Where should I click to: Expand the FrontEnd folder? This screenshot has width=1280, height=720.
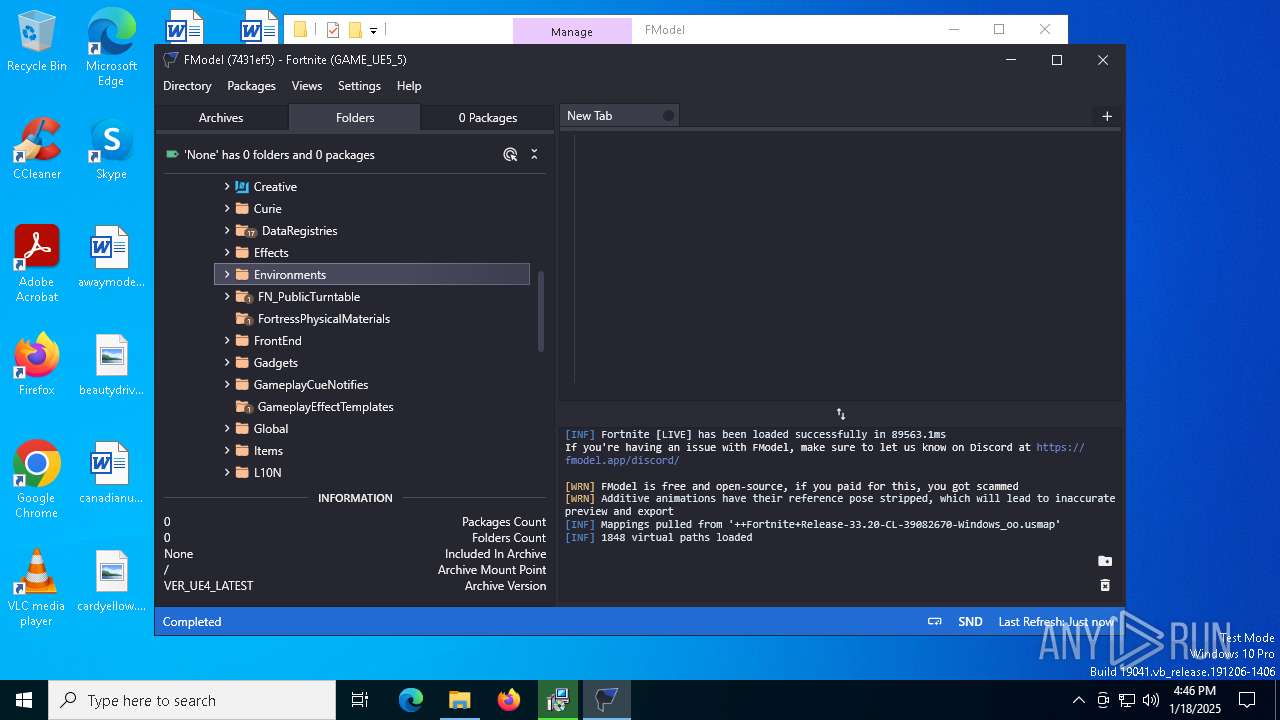(x=227, y=340)
